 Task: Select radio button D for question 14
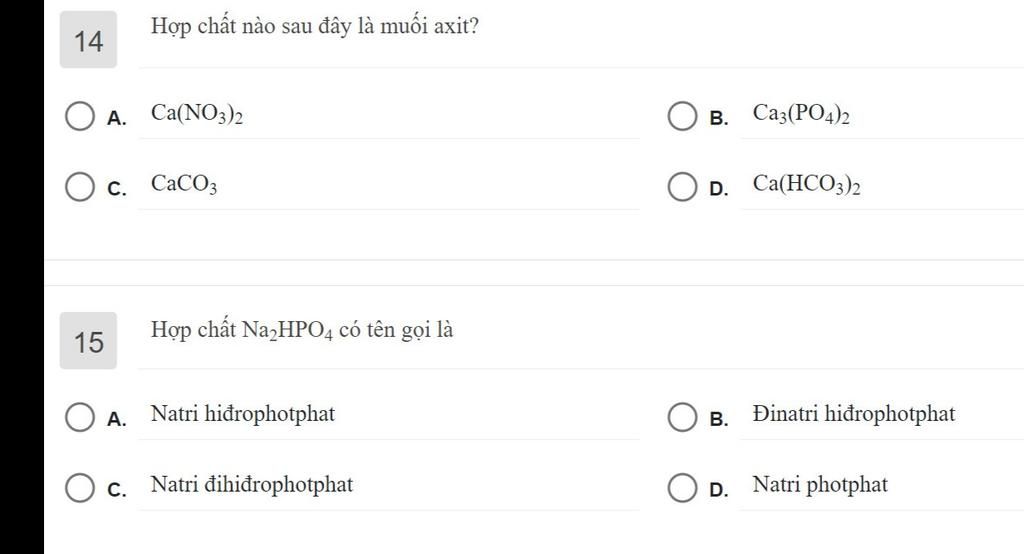(x=682, y=187)
